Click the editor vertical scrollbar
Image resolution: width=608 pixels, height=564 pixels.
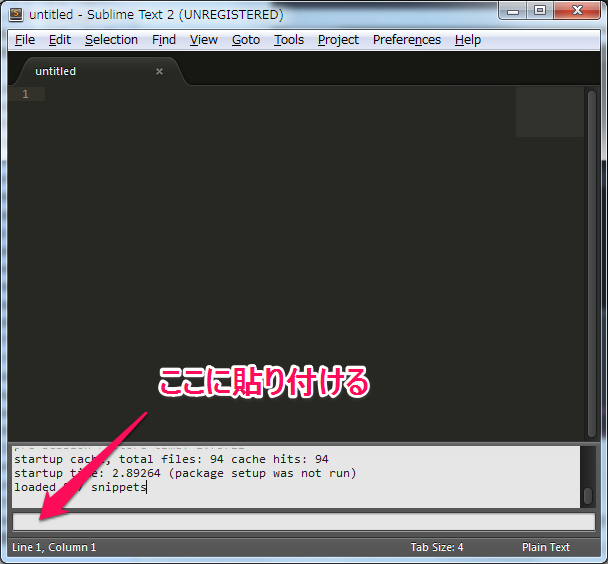(x=592, y=264)
